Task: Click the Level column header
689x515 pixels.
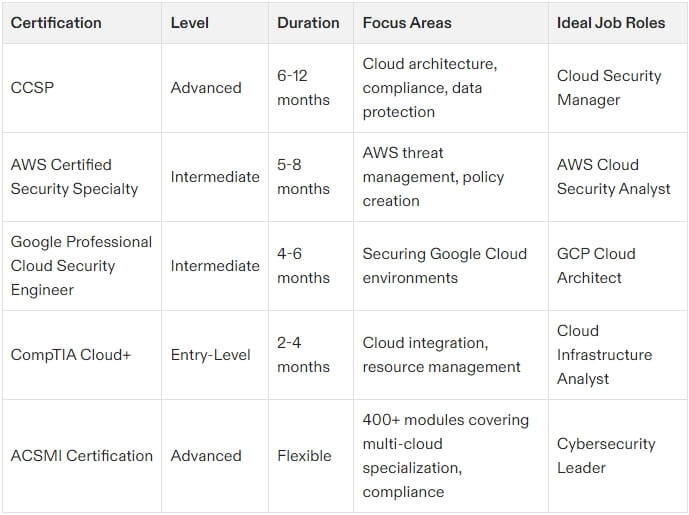Action: (x=190, y=22)
